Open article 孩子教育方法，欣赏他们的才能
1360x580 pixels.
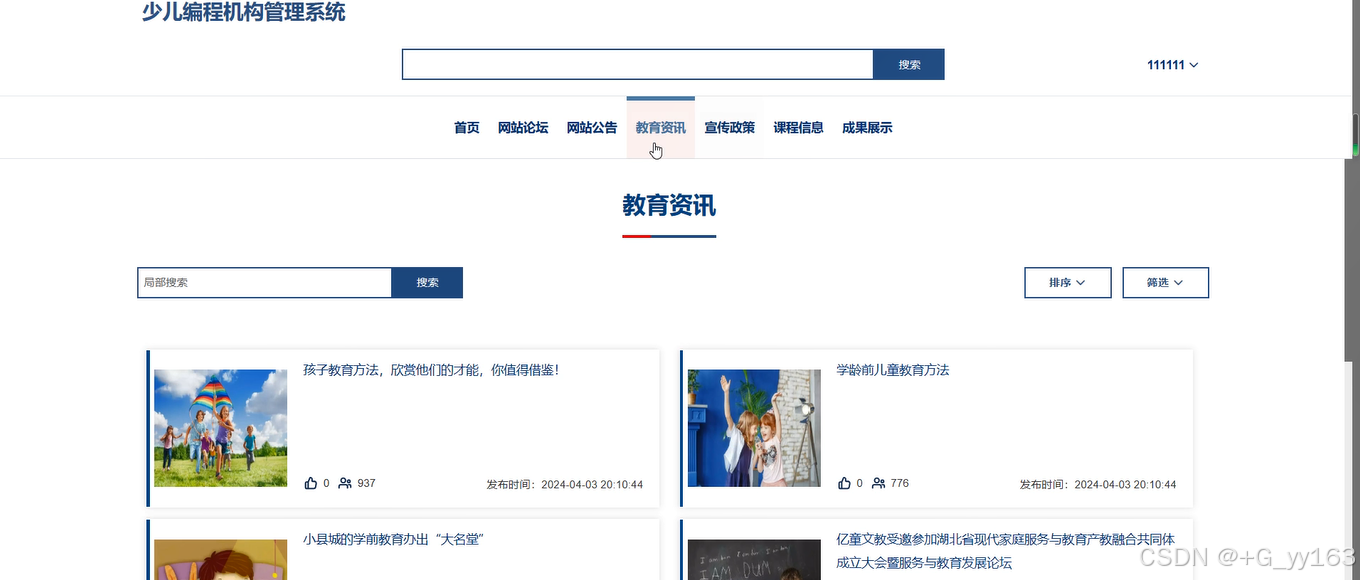pyautogui.click(x=431, y=370)
